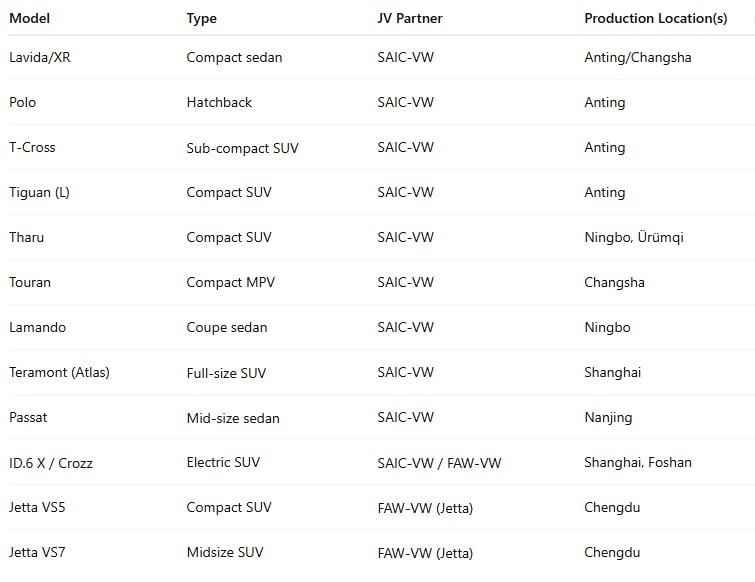Screen dimensions: 755x582
Task: Click the Hatchback type cell
Action: (219, 102)
